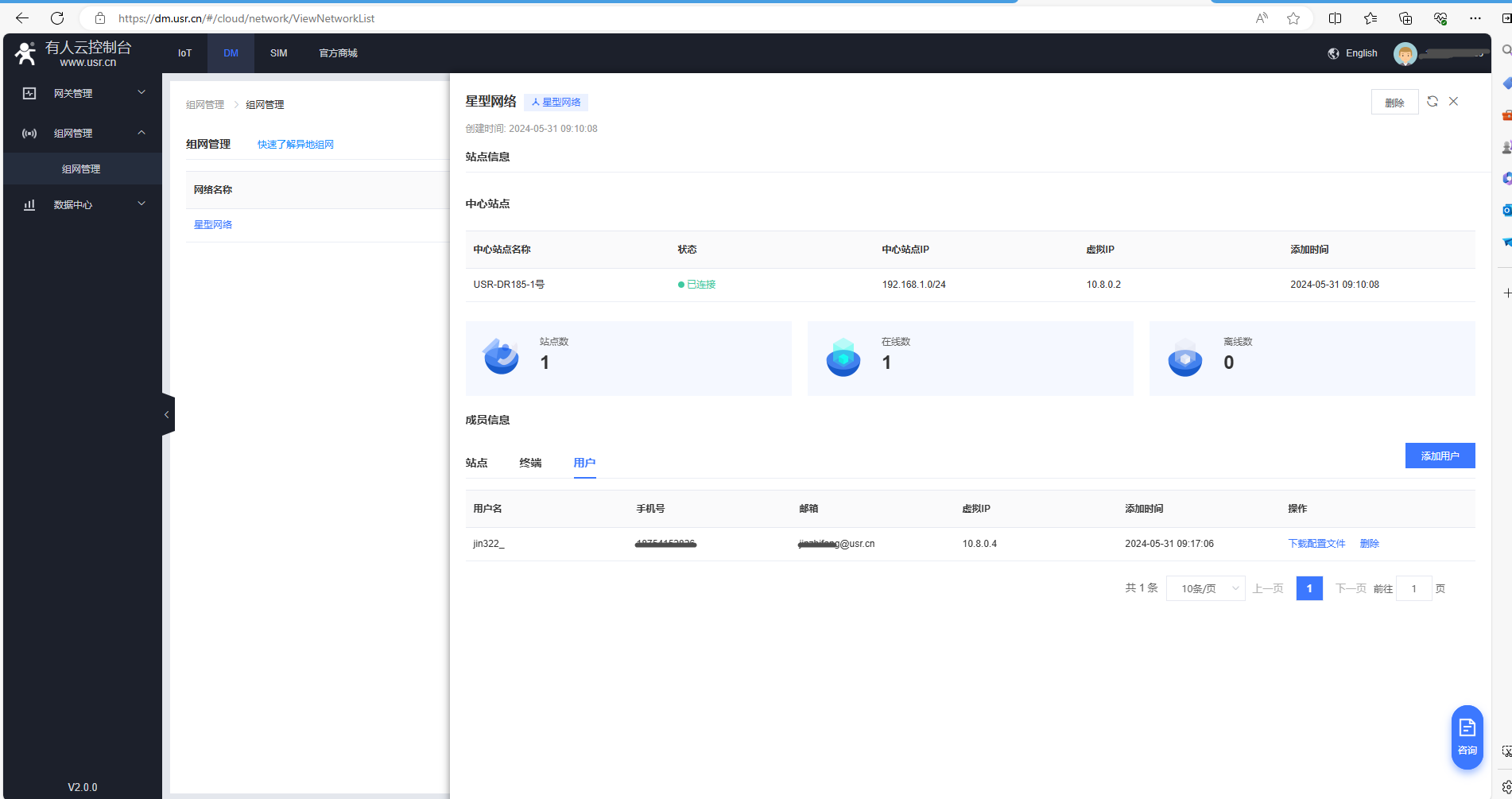Screen dimensions: 1512x799
Task: Open the 10条/页 page size dropdown
Action: pos(1205,588)
